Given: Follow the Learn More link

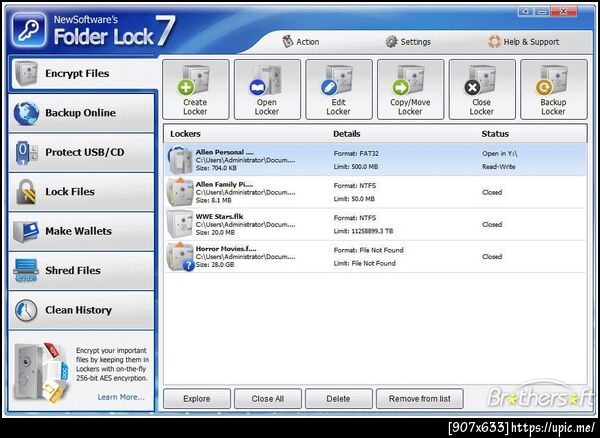Looking at the screenshot, I should coord(121,397).
